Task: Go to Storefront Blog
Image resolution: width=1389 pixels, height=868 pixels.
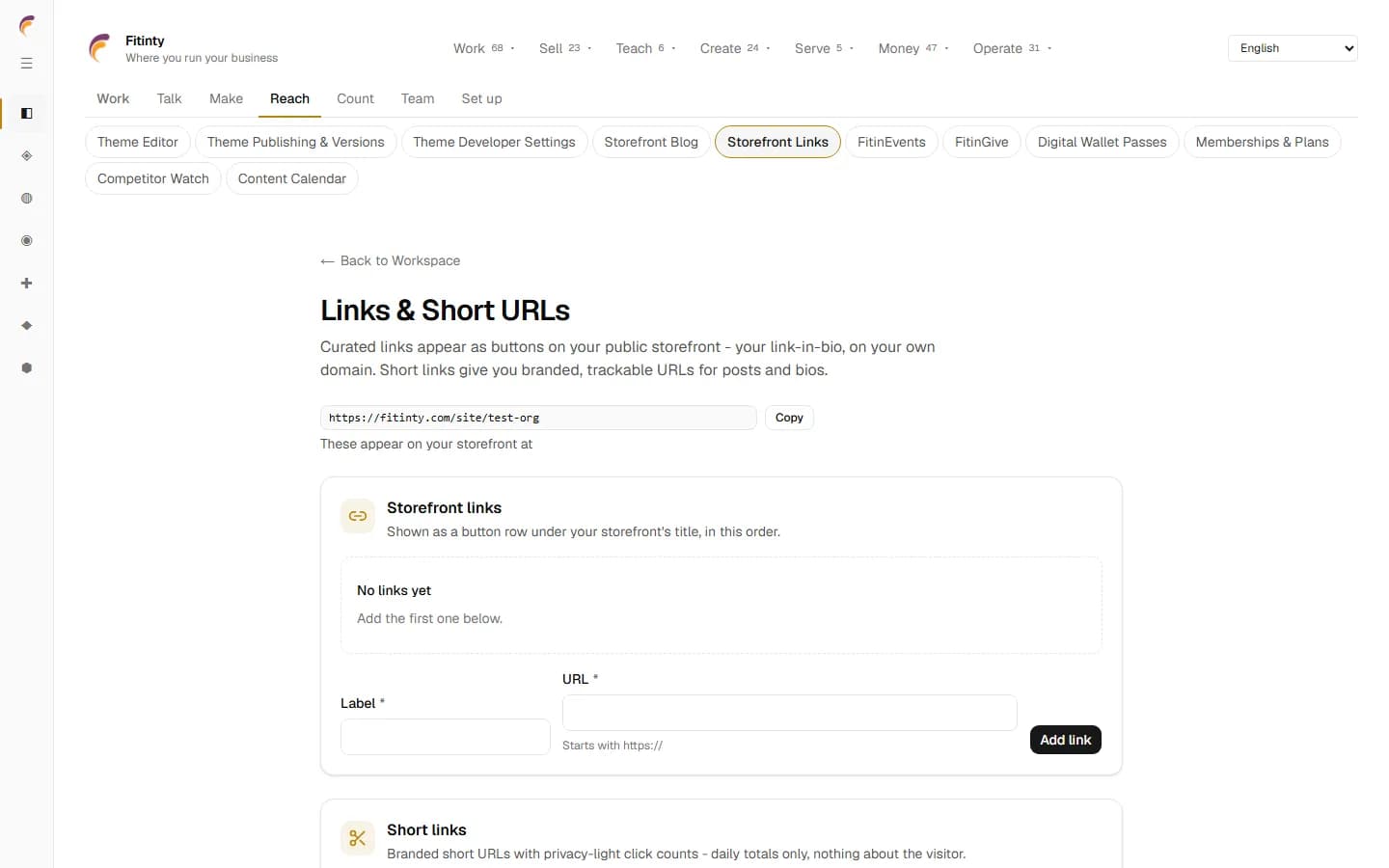Action: [x=651, y=142]
